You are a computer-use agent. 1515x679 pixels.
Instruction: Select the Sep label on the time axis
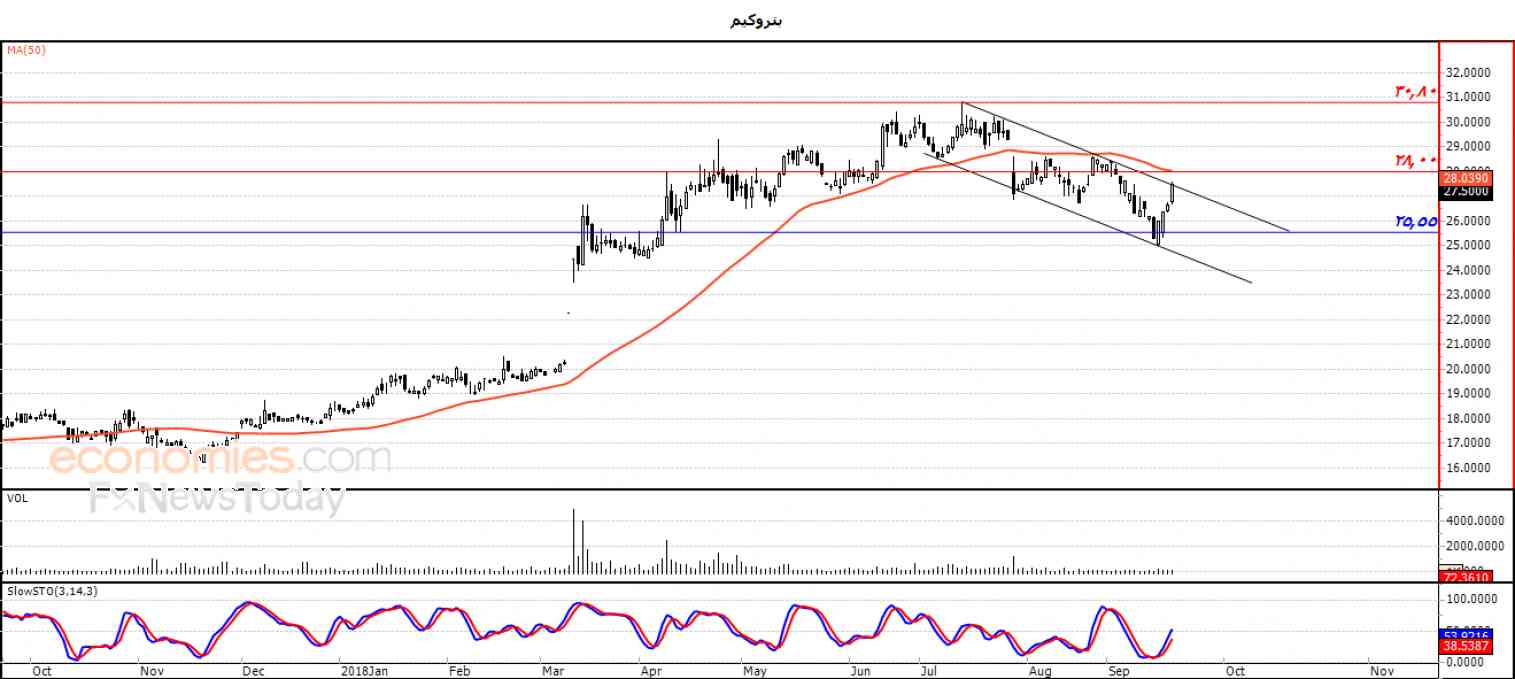[1117, 671]
